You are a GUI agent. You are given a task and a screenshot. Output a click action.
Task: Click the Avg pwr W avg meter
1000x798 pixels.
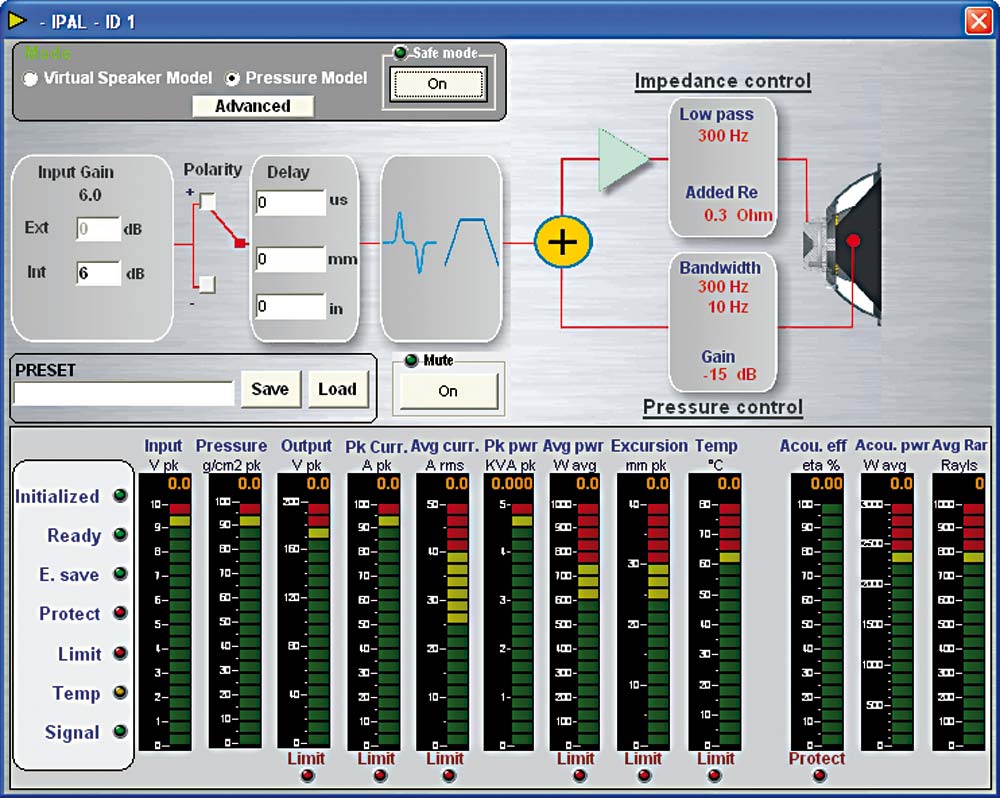pyautogui.click(x=575, y=612)
